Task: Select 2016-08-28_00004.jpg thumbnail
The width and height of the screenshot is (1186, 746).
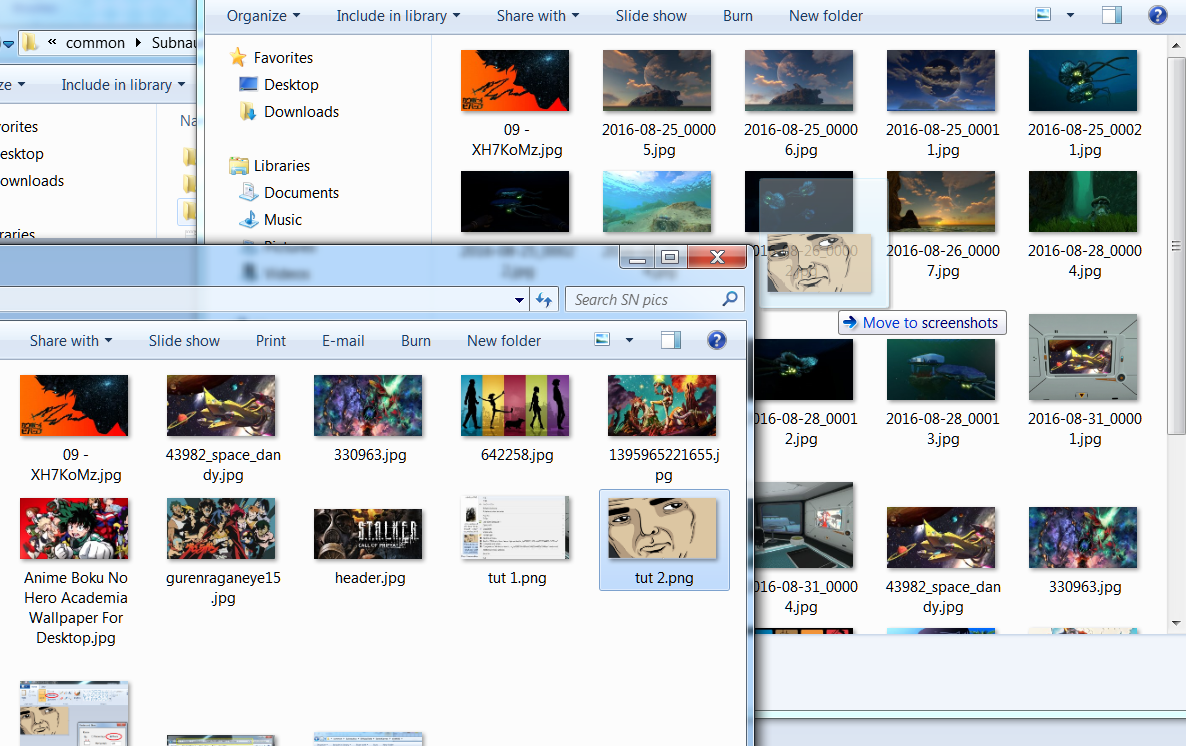Action: [1083, 201]
